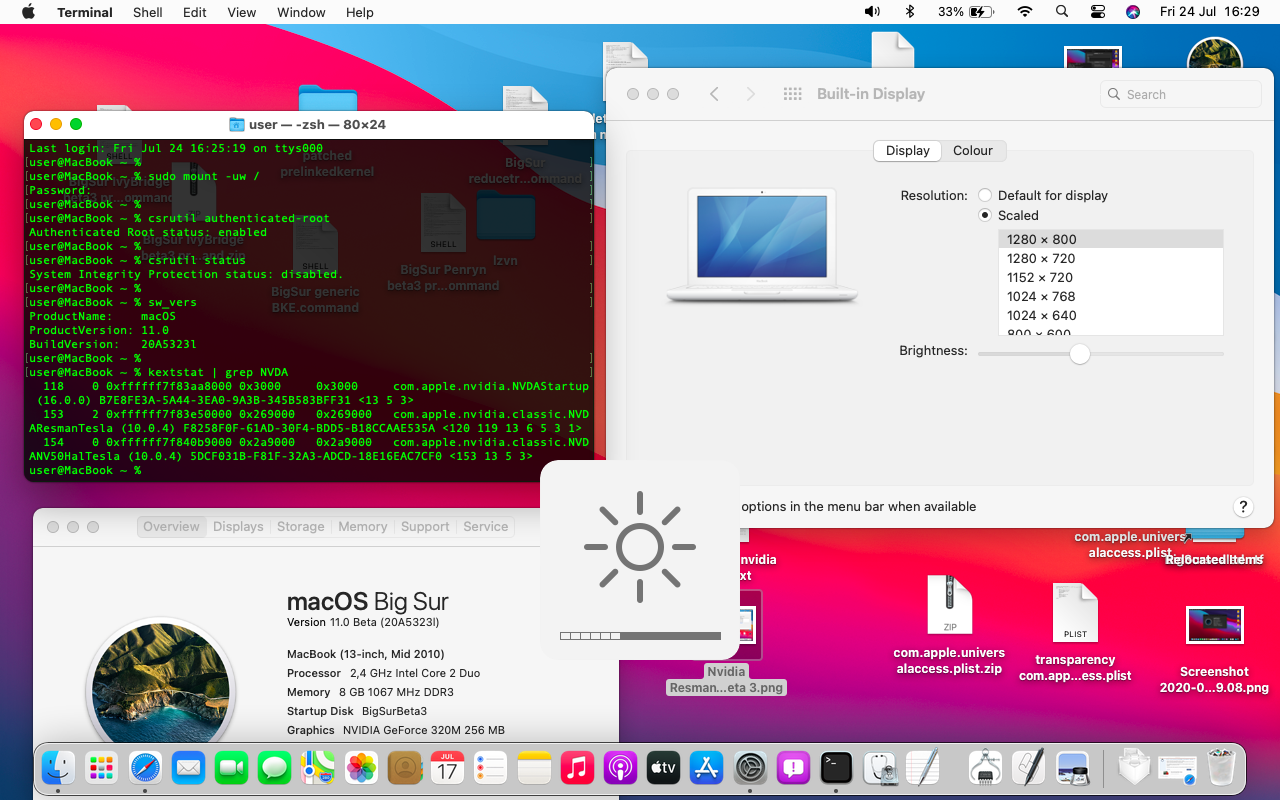
Task: Click the Bluetooth menu bar icon
Action: [x=910, y=12]
